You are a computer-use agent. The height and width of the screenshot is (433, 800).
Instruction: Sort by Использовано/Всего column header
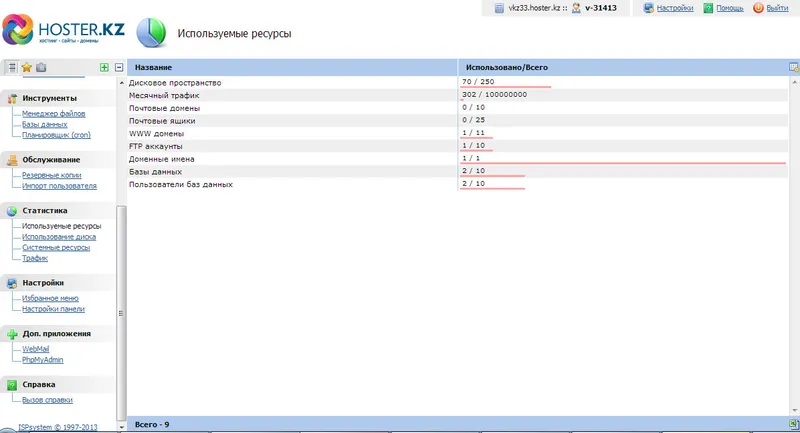click(x=622, y=67)
